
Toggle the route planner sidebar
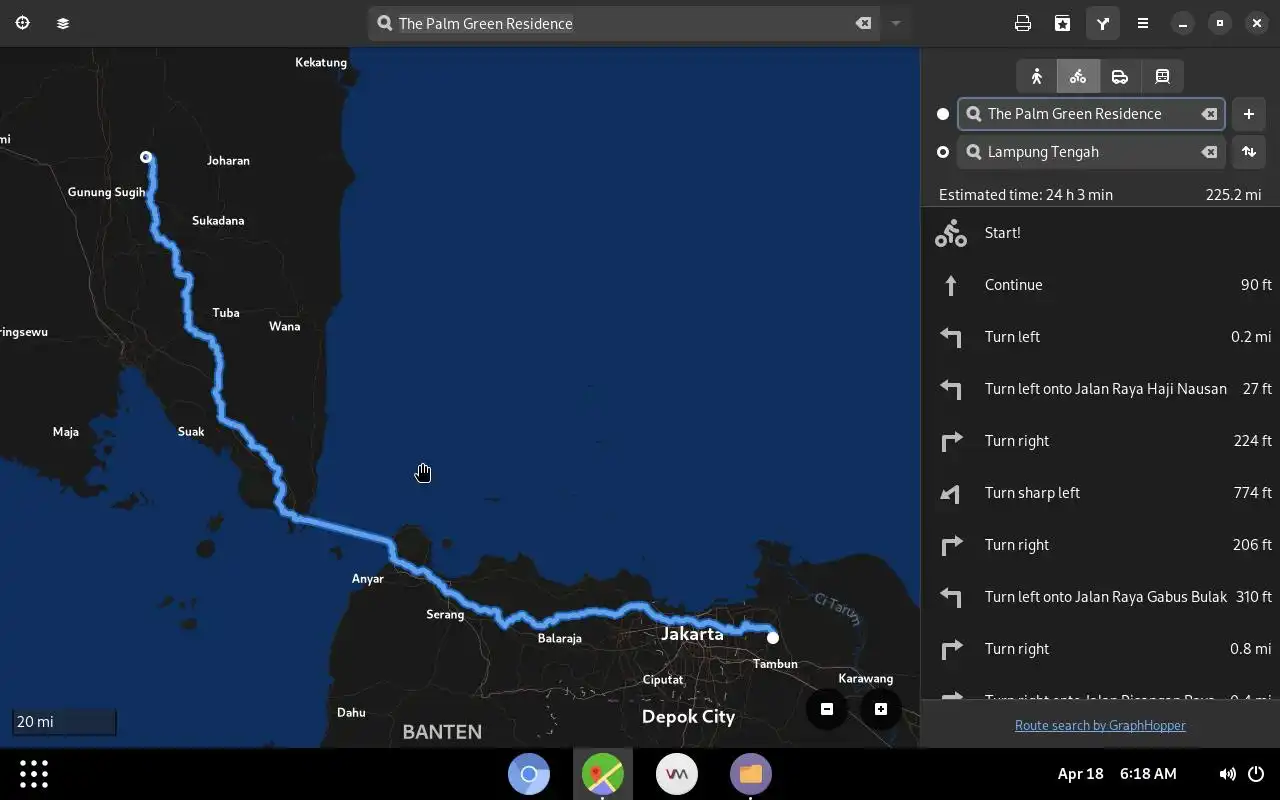pyautogui.click(x=1103, y=23)
